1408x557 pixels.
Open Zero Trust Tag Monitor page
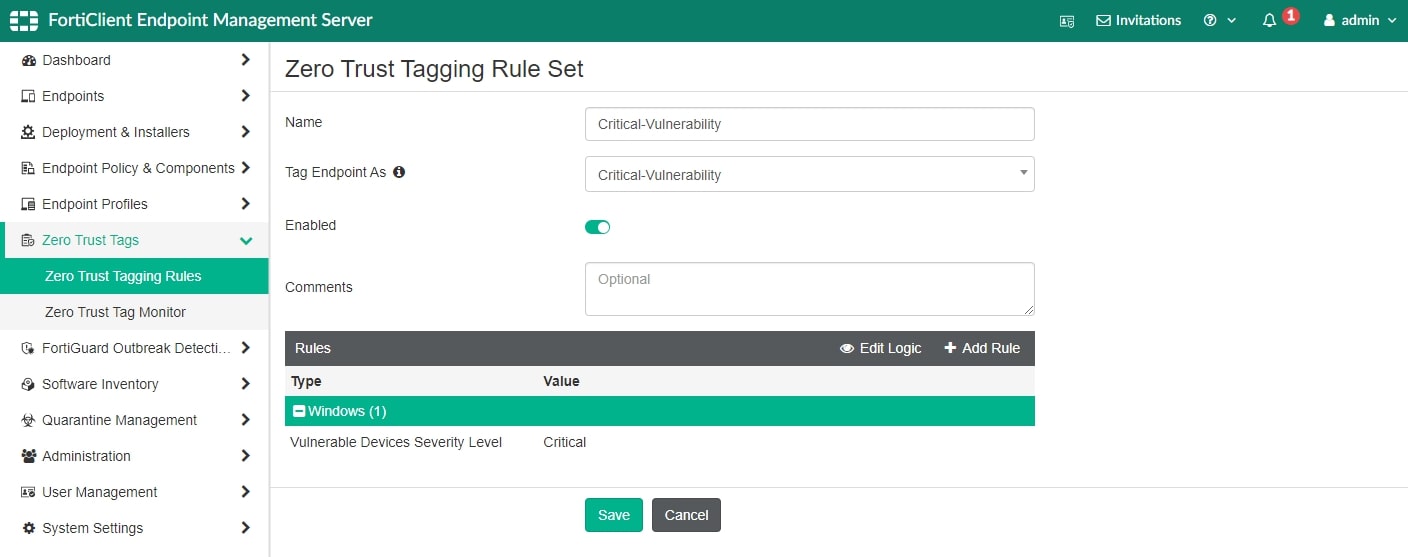[x=115, y=312]
